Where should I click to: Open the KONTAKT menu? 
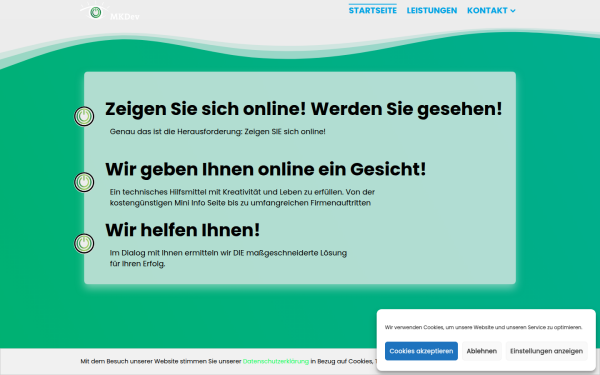point(487,10)
